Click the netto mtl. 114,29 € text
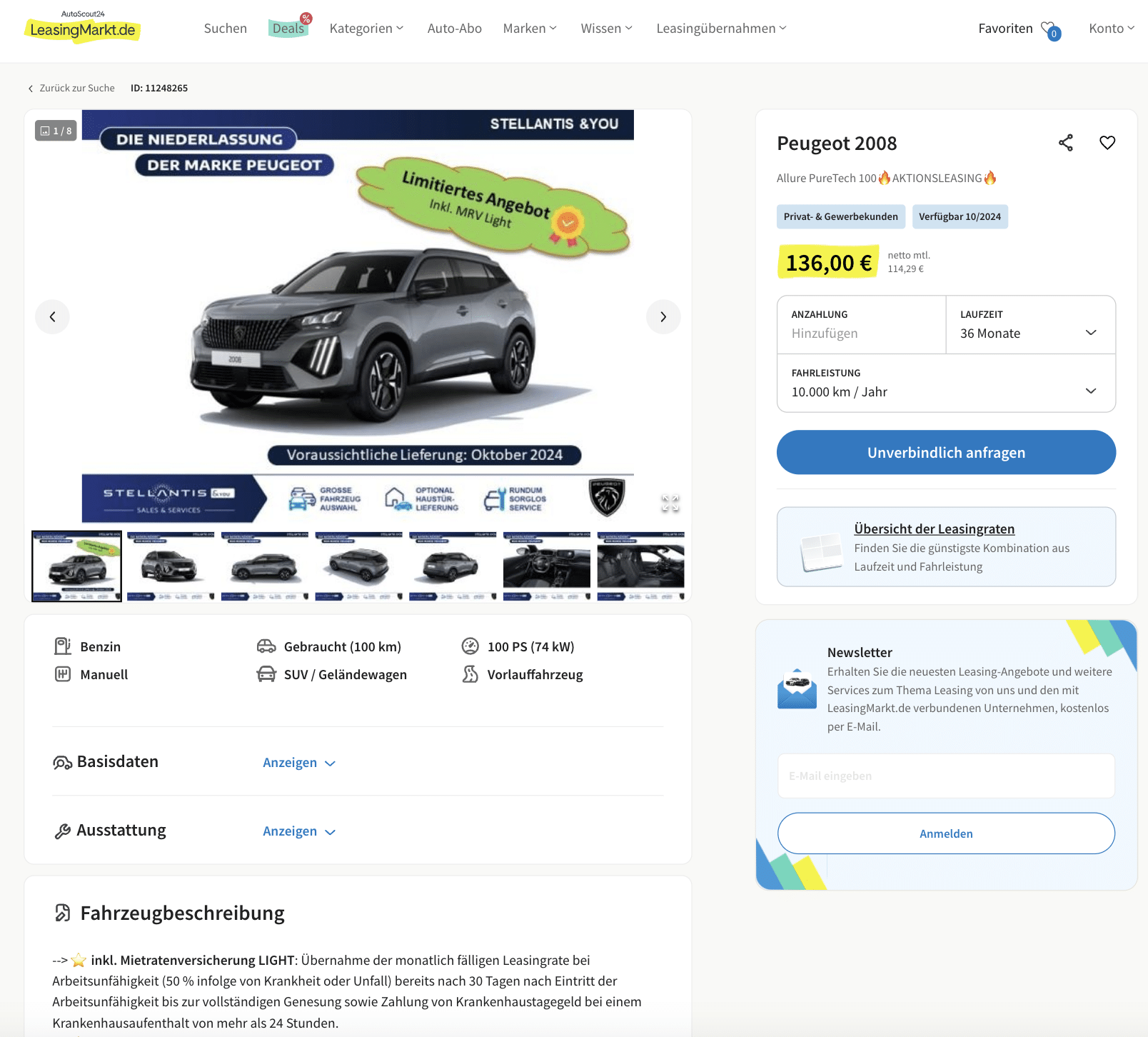This screenshot has height=1037, width=1148. (909, 262)
